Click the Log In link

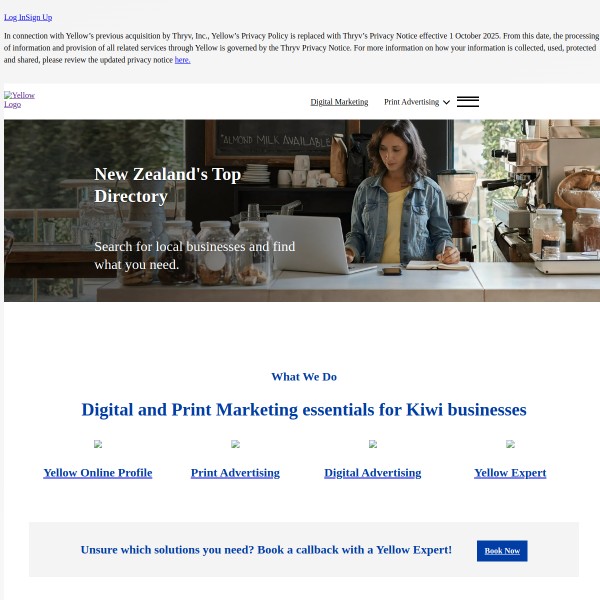15,17
